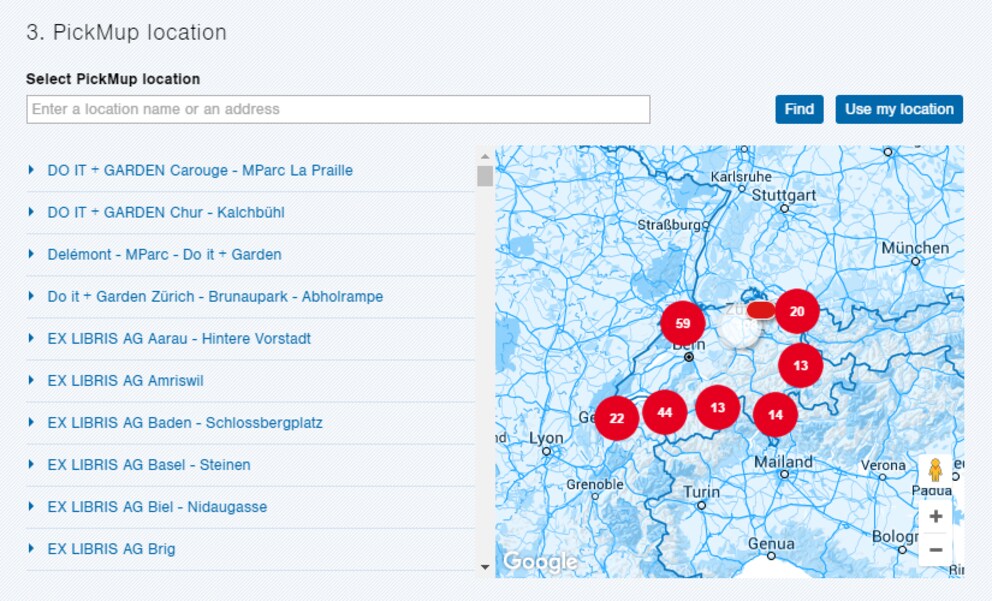Open Delémont - MParc - Do it + Garden
Viewport: 992px width, 601px height.
[164, 254]
